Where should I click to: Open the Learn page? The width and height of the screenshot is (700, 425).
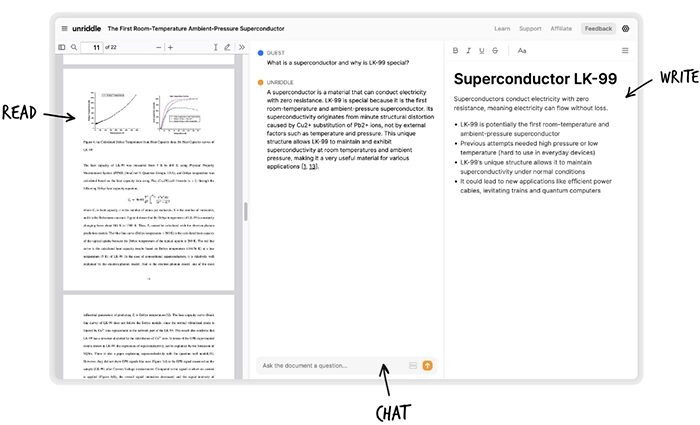point(501,29)
